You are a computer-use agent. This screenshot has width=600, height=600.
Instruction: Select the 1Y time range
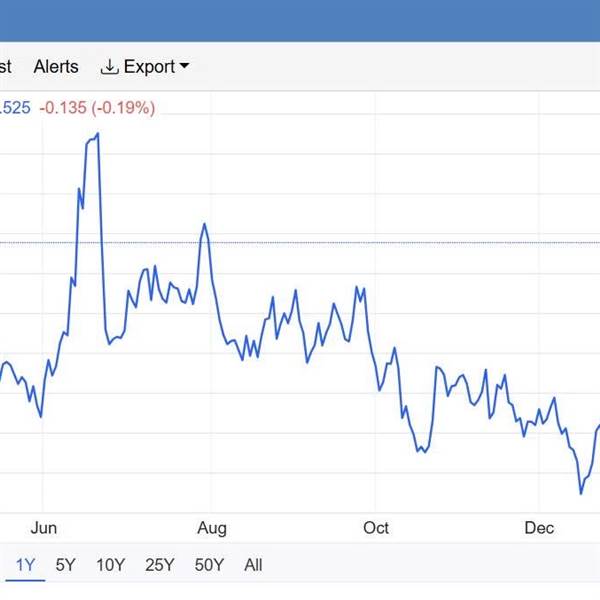point(24,565)
